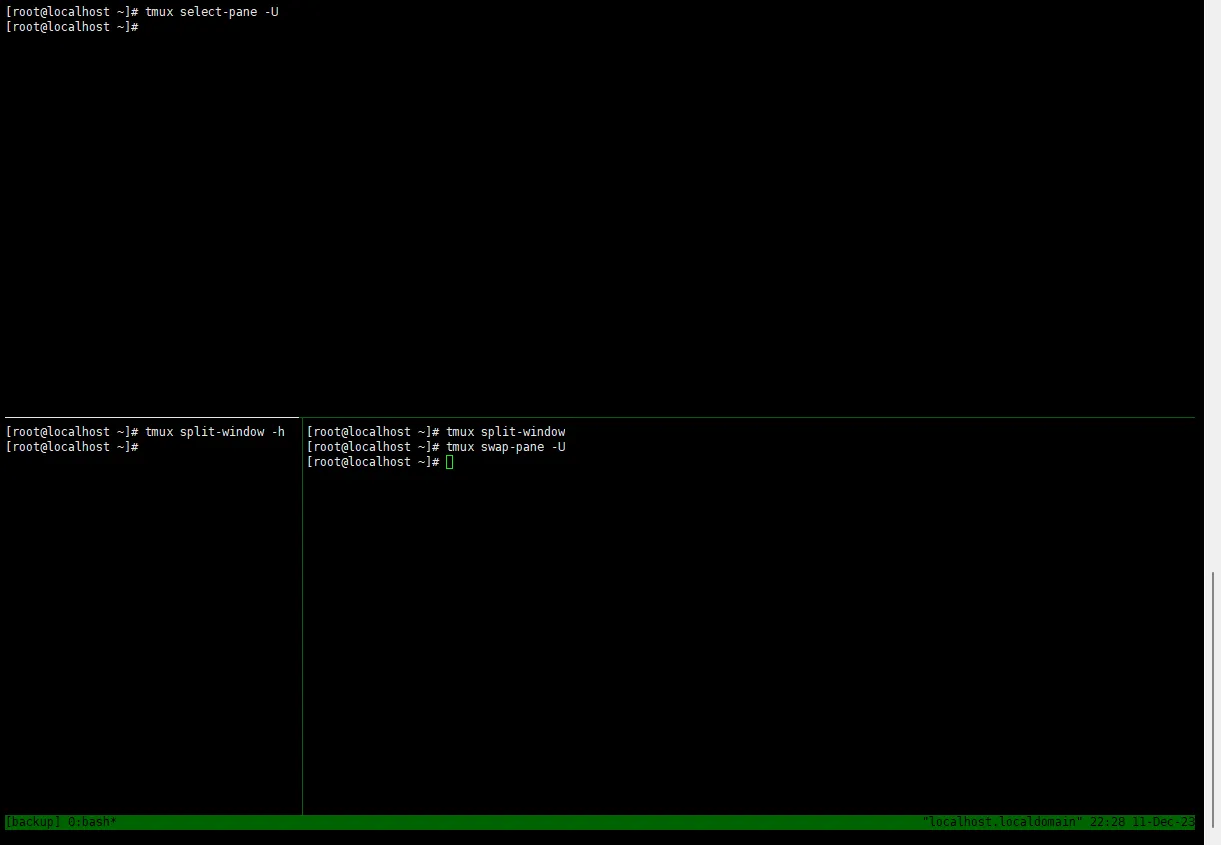
Task: Click the "localhost.localdomain" hostname in status bar
Action: pyautogui.click(x=1003, y=822)
